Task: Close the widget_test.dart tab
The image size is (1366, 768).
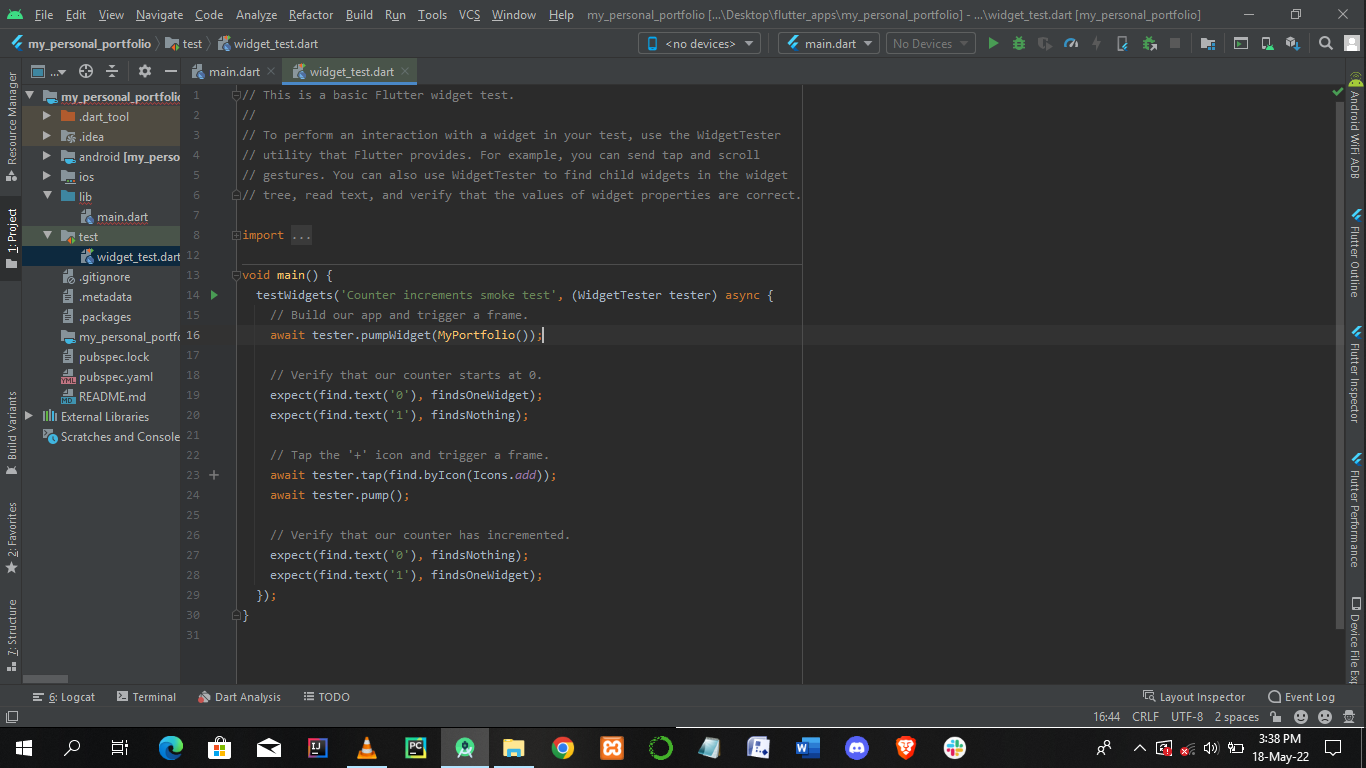Action: [x=405, y=71]
